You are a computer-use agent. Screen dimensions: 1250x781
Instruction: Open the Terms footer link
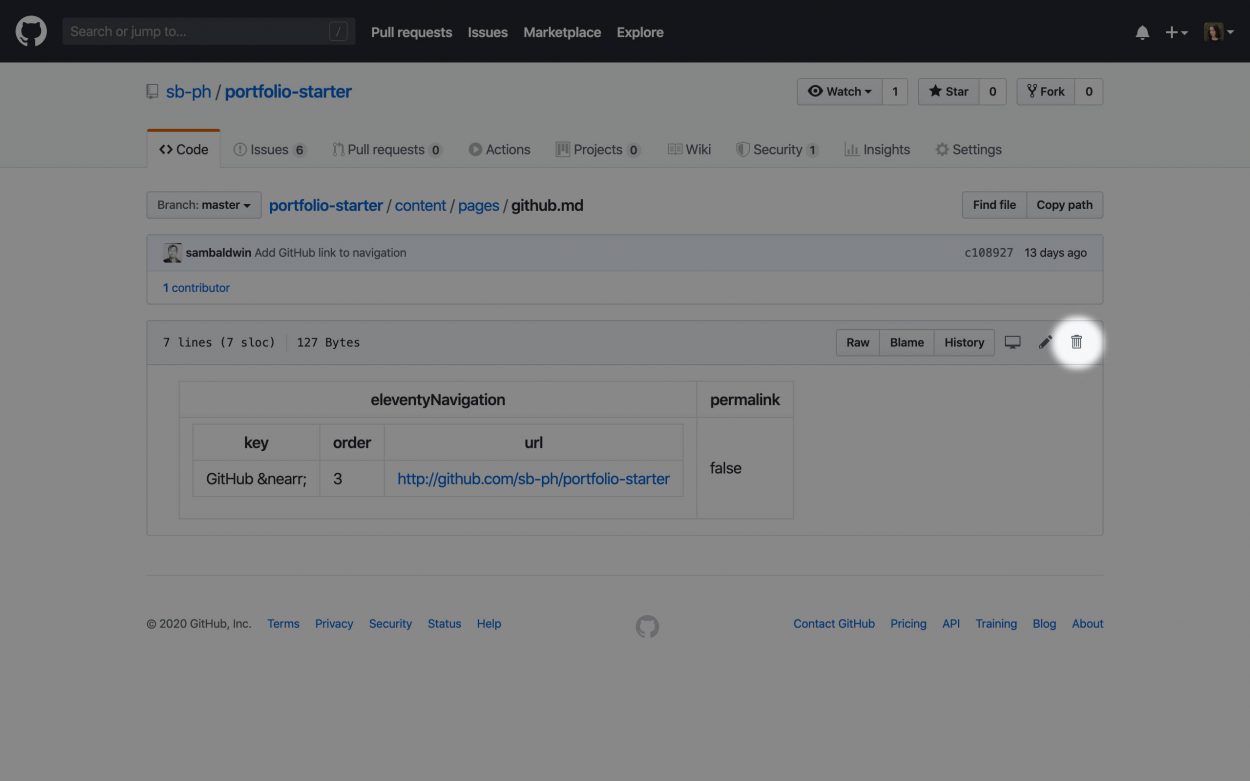283,624
